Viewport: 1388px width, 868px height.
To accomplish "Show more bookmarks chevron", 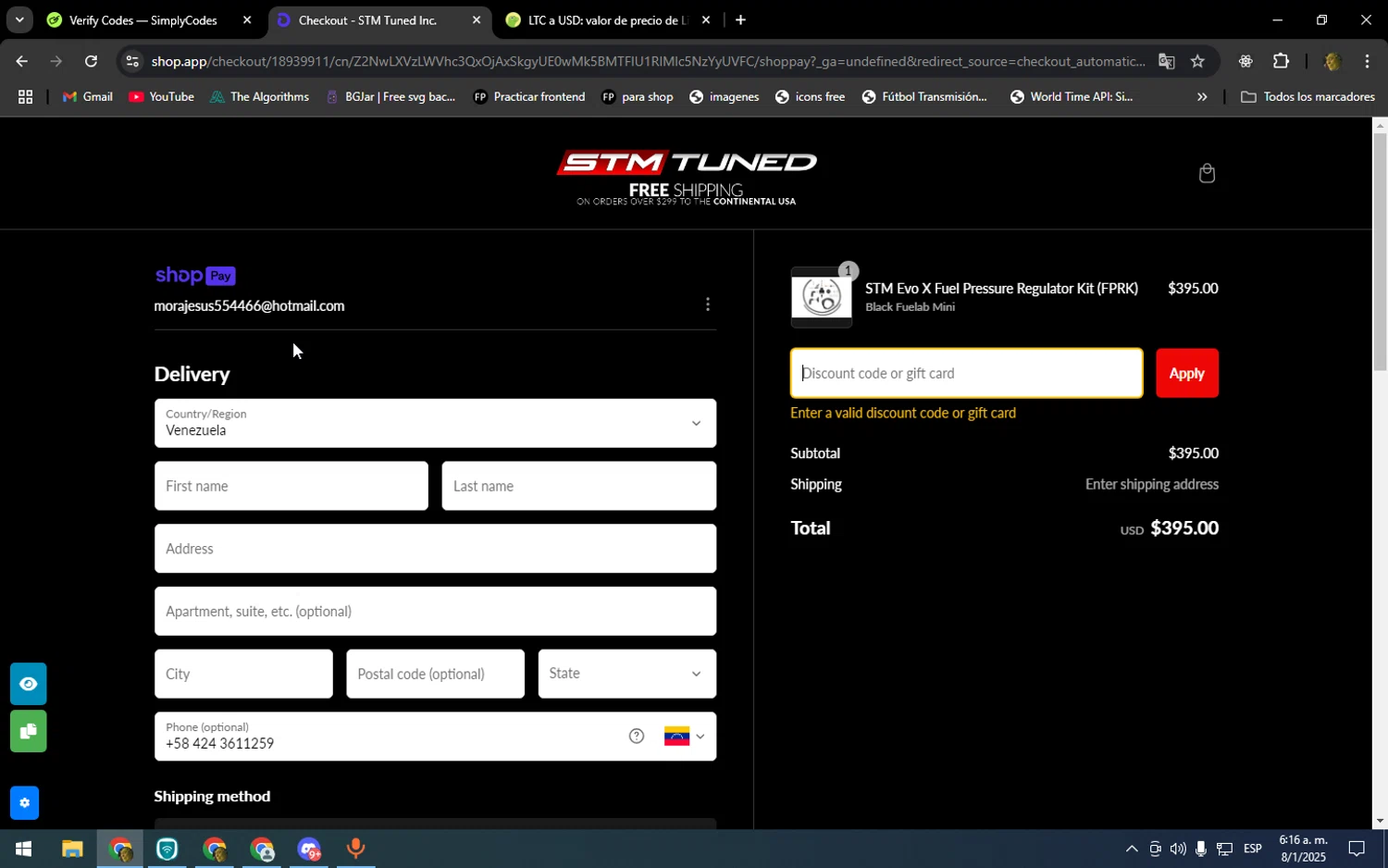I will click(x=1202, y=96).
